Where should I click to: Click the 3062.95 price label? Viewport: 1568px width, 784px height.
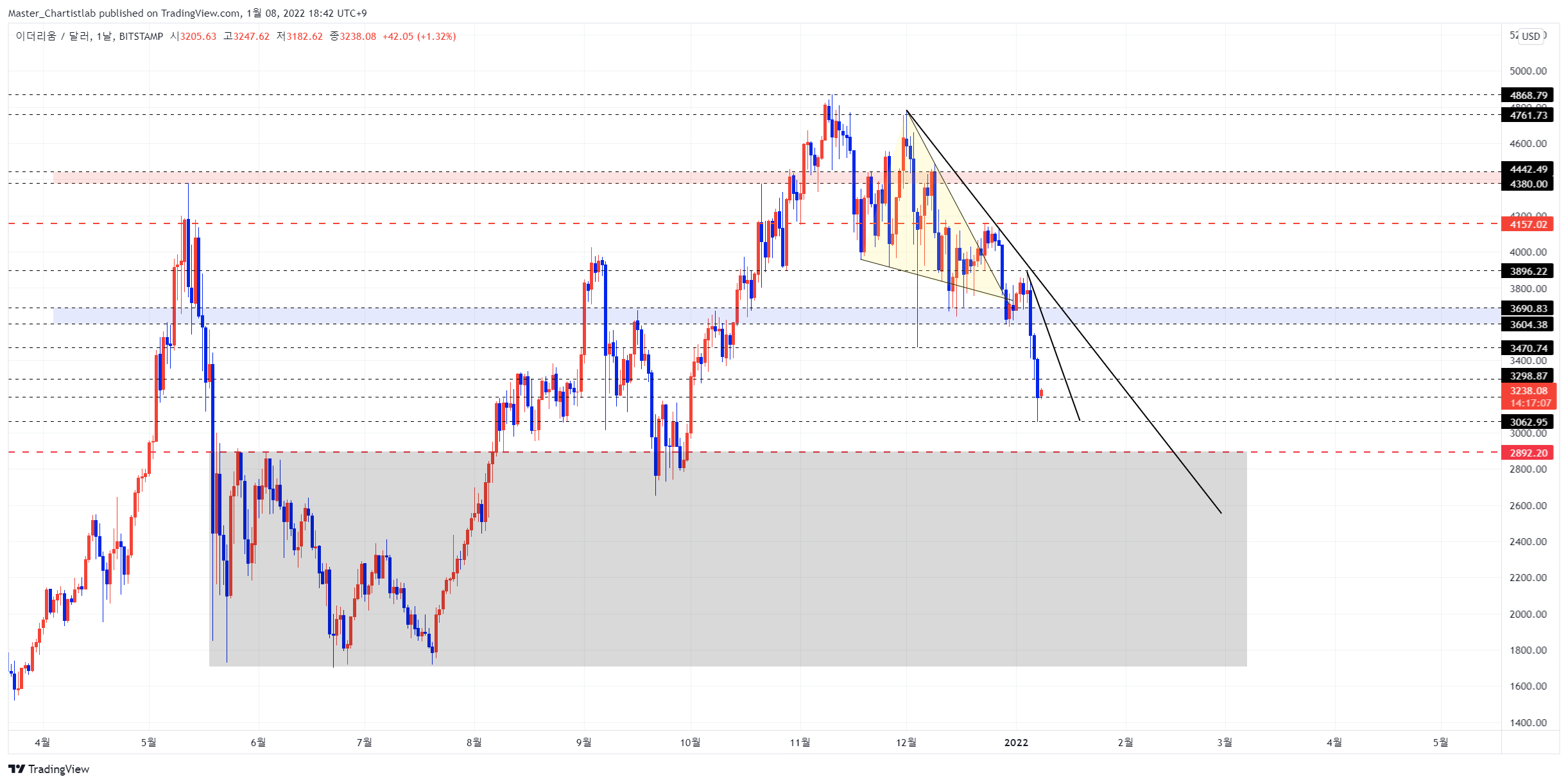coord(1528,422)
